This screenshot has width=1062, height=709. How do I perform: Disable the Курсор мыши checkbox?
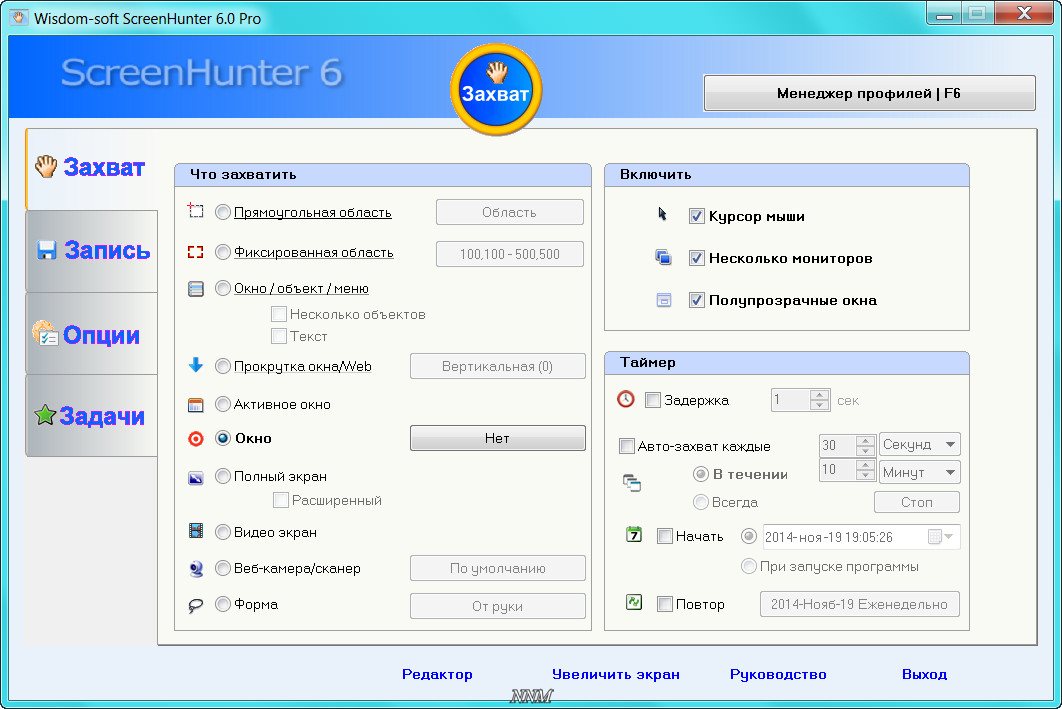697,216
